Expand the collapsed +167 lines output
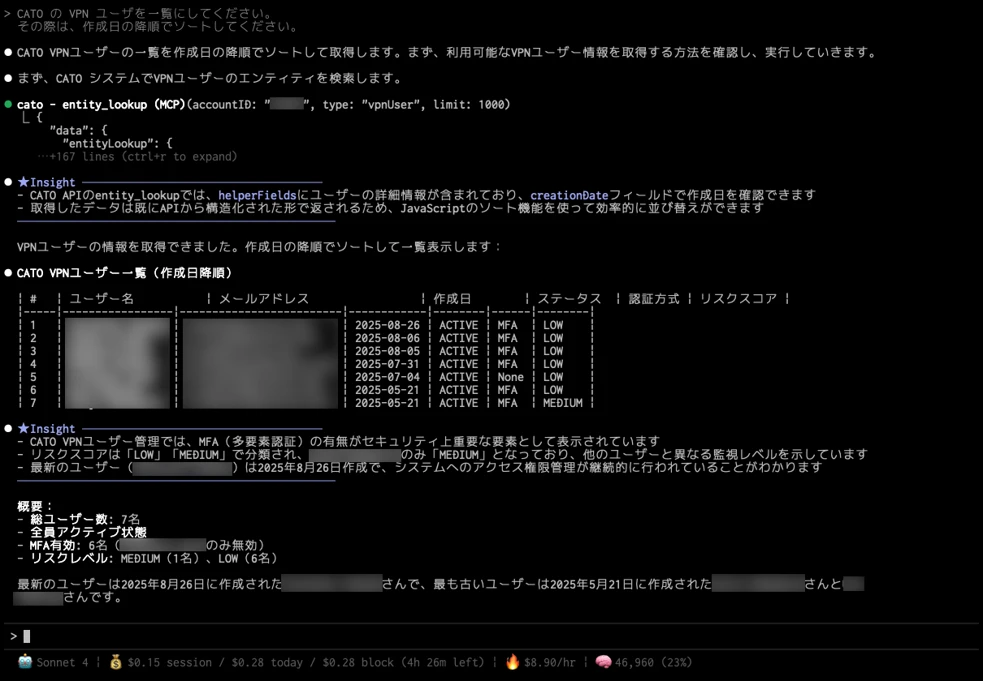Image resolution: width=983 pixels, height=681 pixels. [138, 156]
